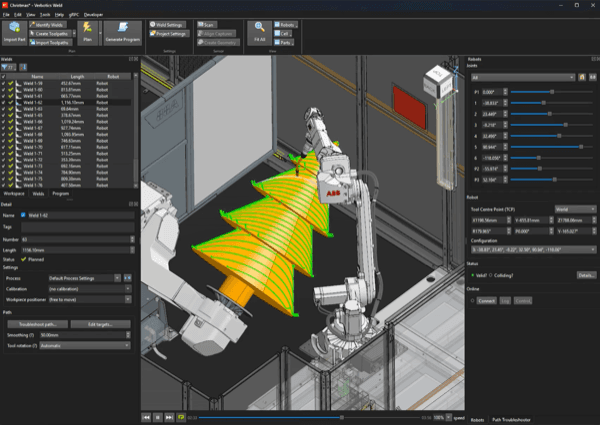Click the Import Part icon
600x425 pixels.
(x=15, y=33)
